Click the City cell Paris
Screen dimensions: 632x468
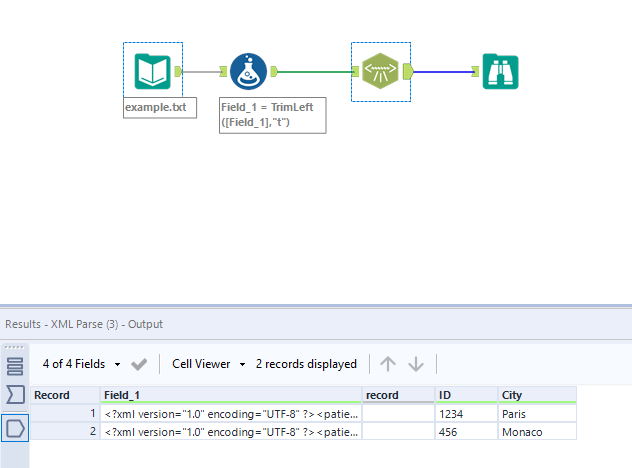pos(537,414)
